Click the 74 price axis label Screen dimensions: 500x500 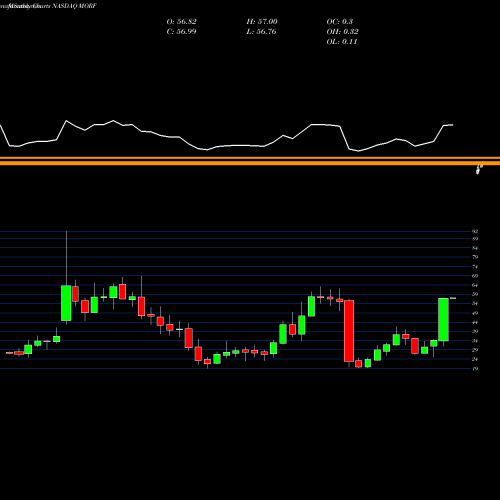pos(475,267)
